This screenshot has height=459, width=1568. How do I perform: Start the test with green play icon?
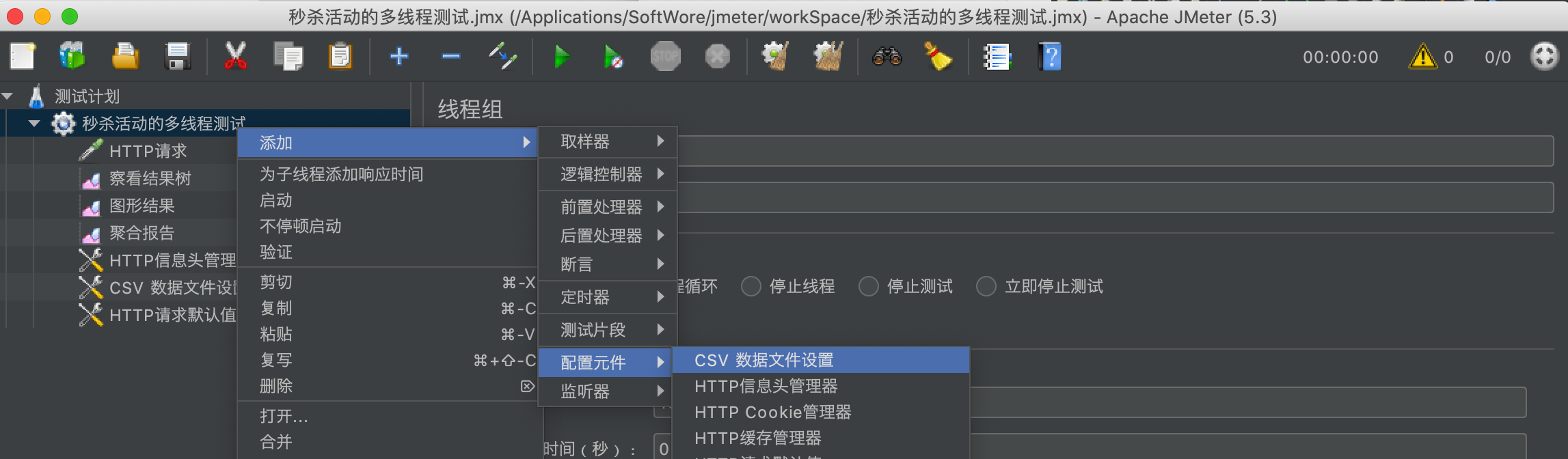coord(561,56)
